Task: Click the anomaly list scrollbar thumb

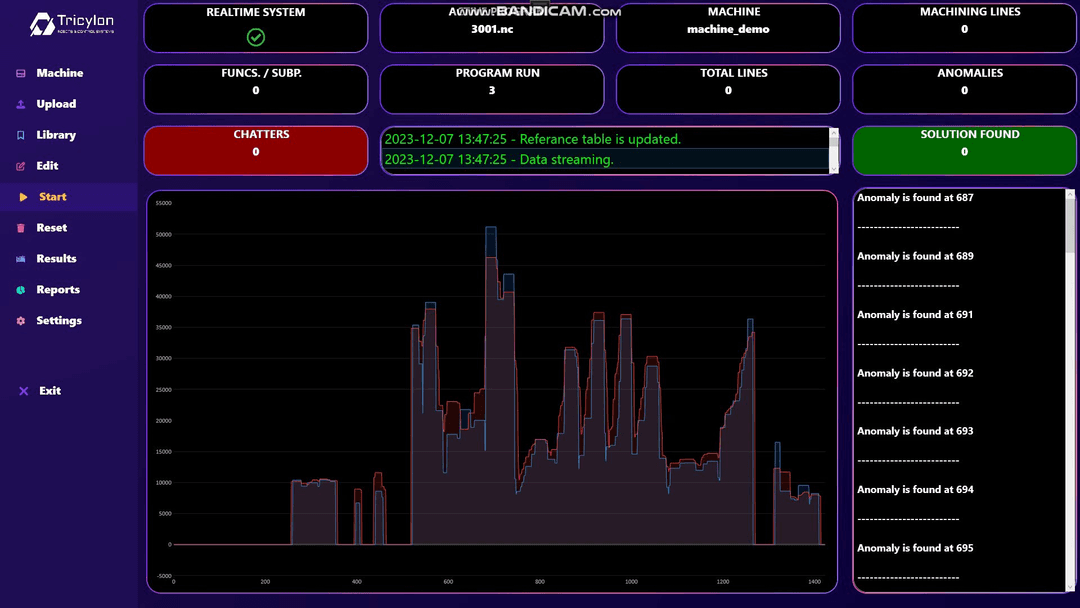Action: 1070,225
